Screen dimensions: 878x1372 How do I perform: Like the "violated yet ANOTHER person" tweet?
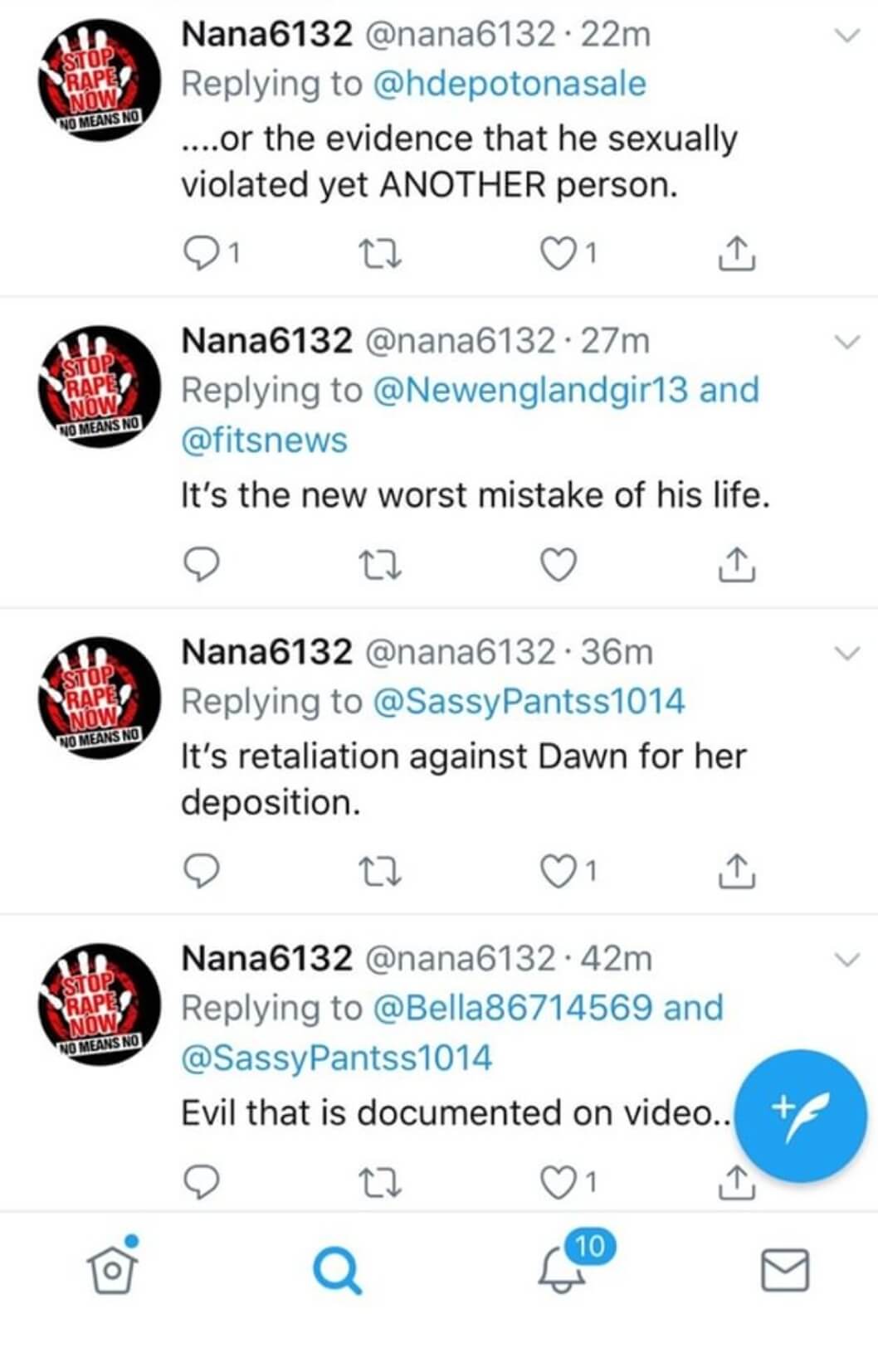pos(559,254)
